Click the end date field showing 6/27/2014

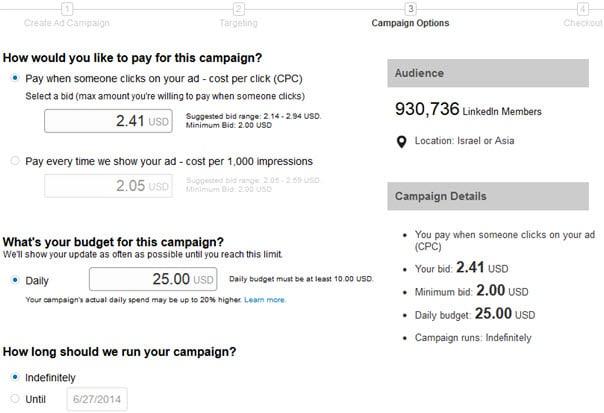click(97, 399)
